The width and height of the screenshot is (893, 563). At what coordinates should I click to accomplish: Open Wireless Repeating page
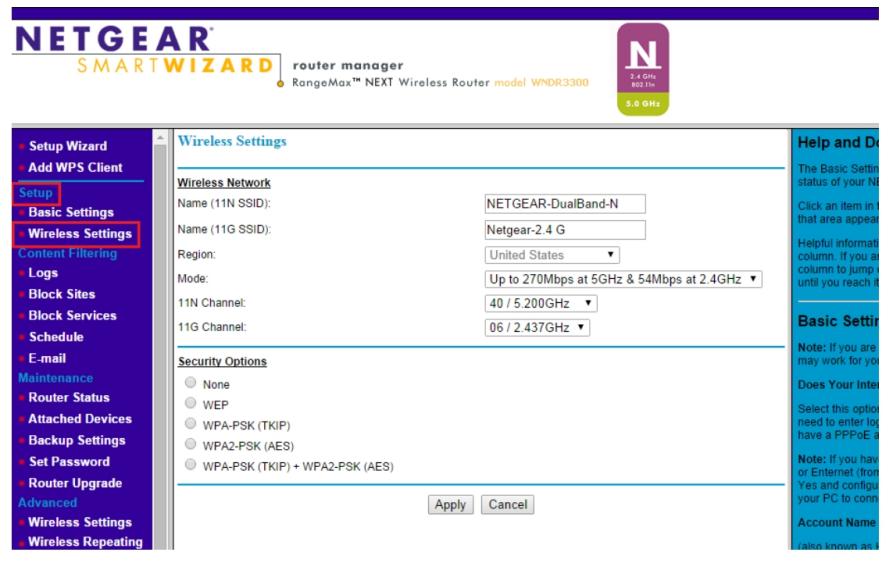click(85, 542)
